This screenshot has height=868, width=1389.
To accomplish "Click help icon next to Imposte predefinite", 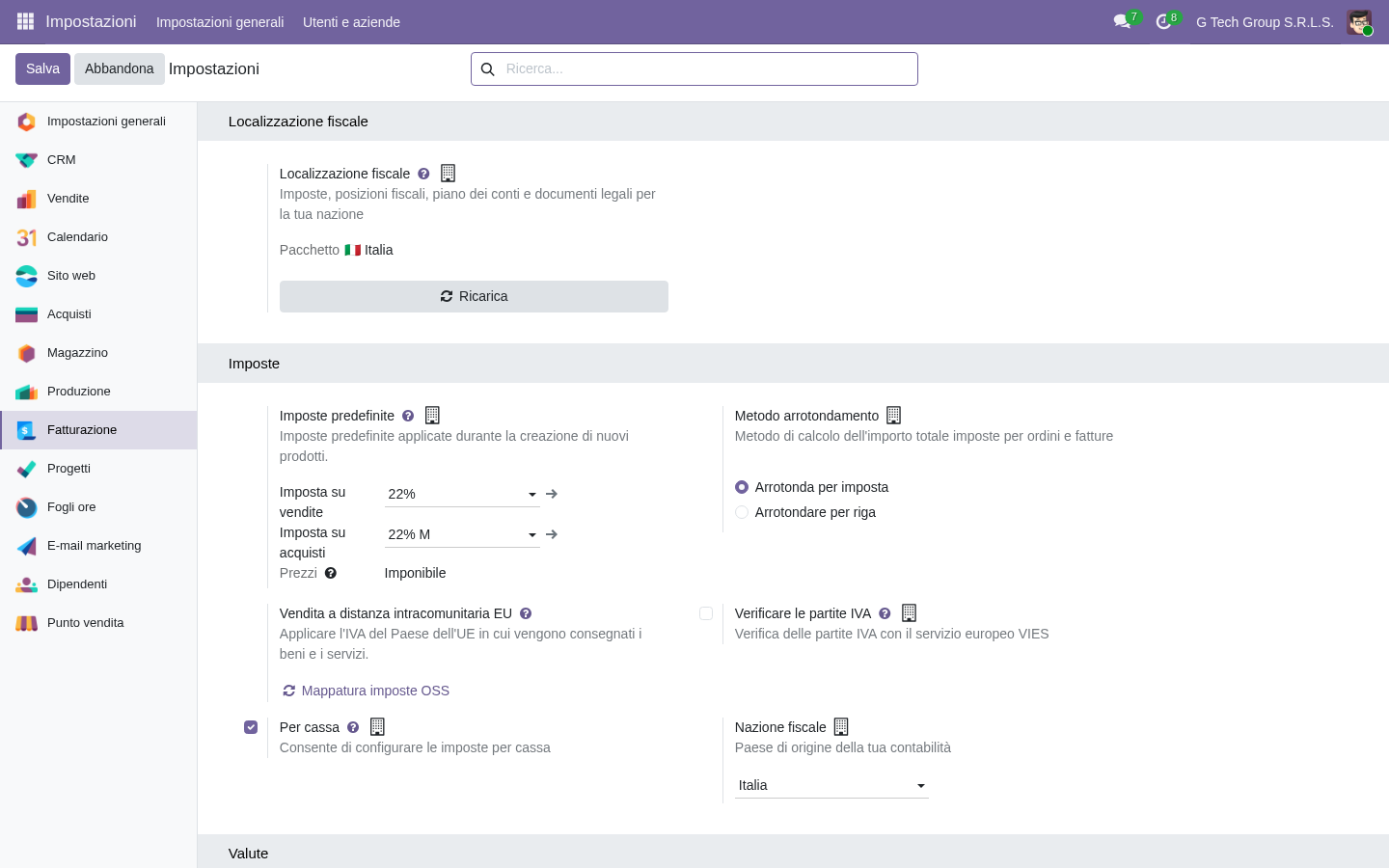I will coord(408,416).
